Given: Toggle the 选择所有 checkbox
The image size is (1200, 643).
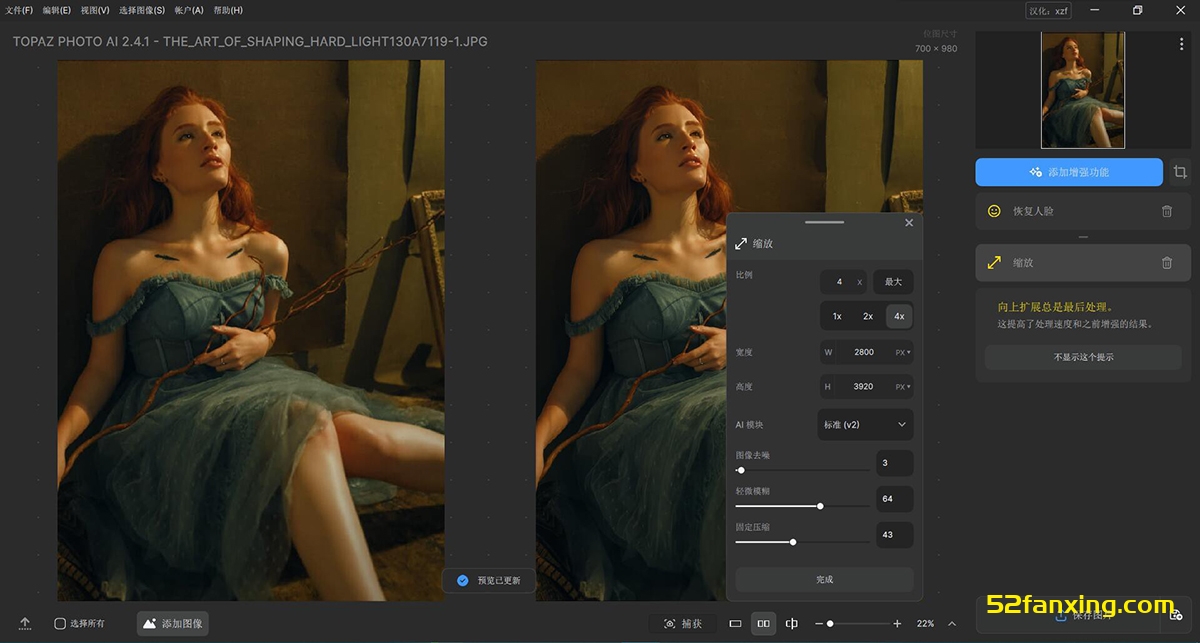Looking at the screenshot, I should point(60,623).
